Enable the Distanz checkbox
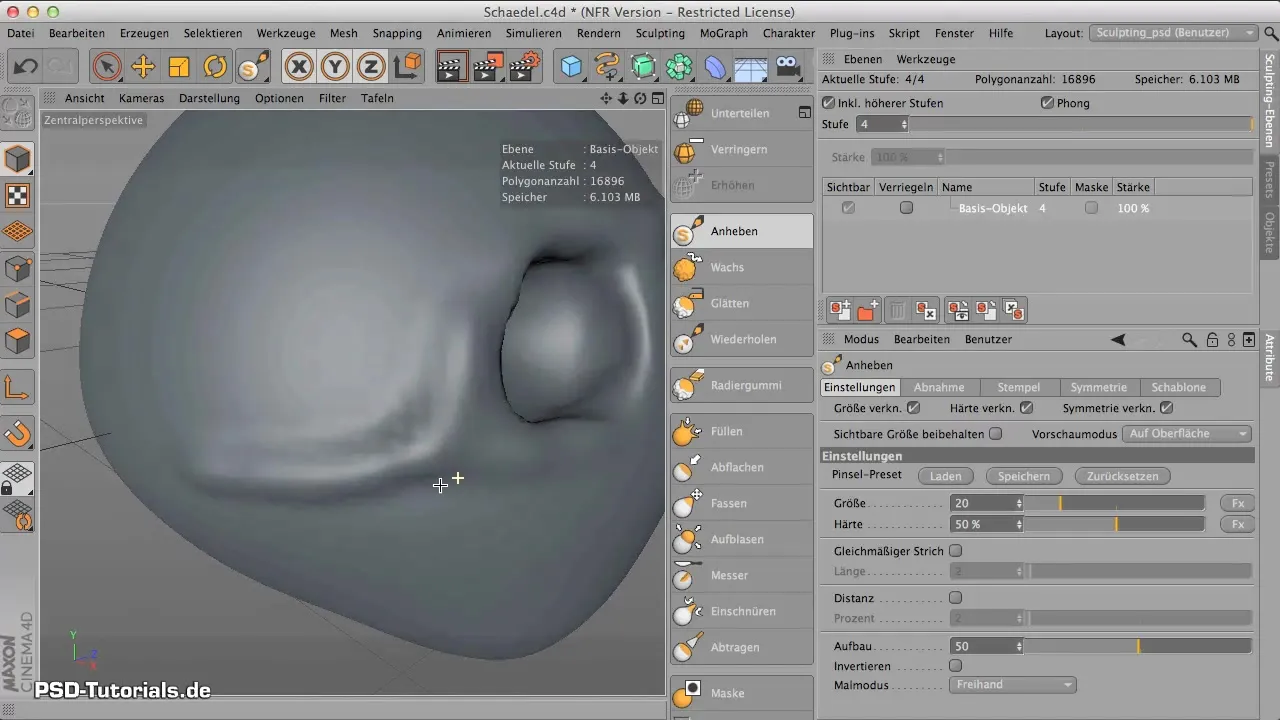 point(955,598)
